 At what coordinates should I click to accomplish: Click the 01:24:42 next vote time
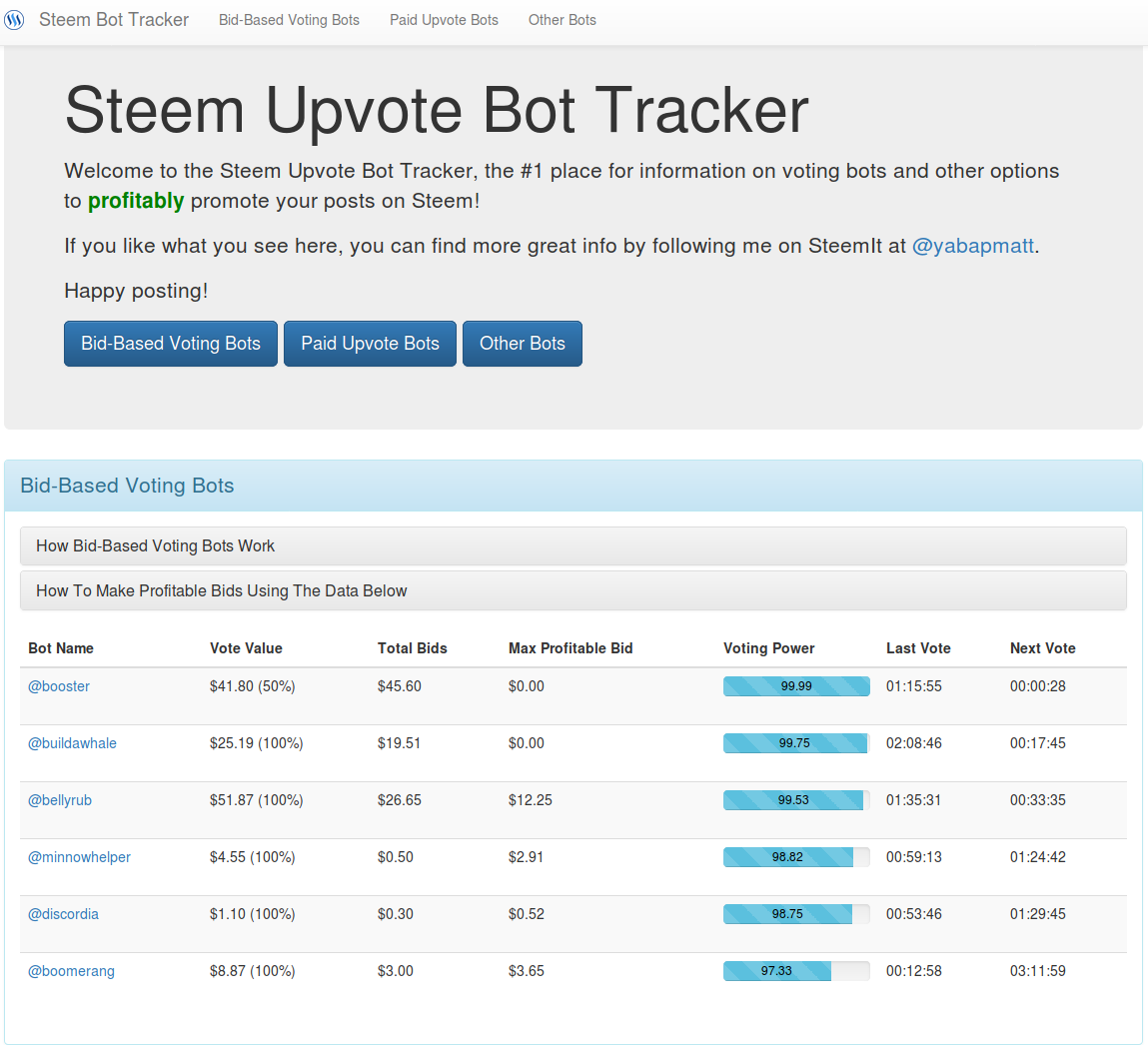(1037, 857)
